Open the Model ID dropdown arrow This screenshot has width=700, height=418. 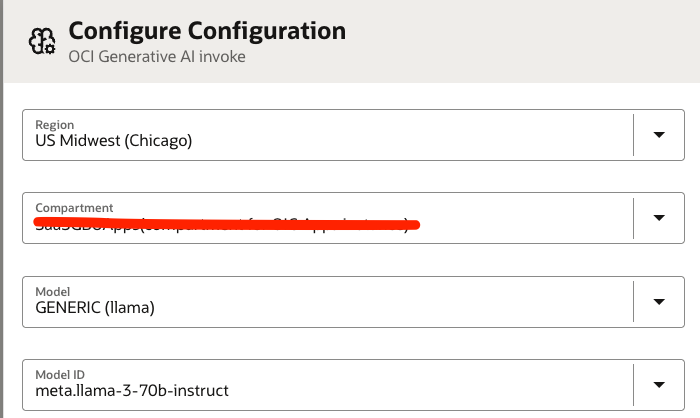(x=659, y=385)
